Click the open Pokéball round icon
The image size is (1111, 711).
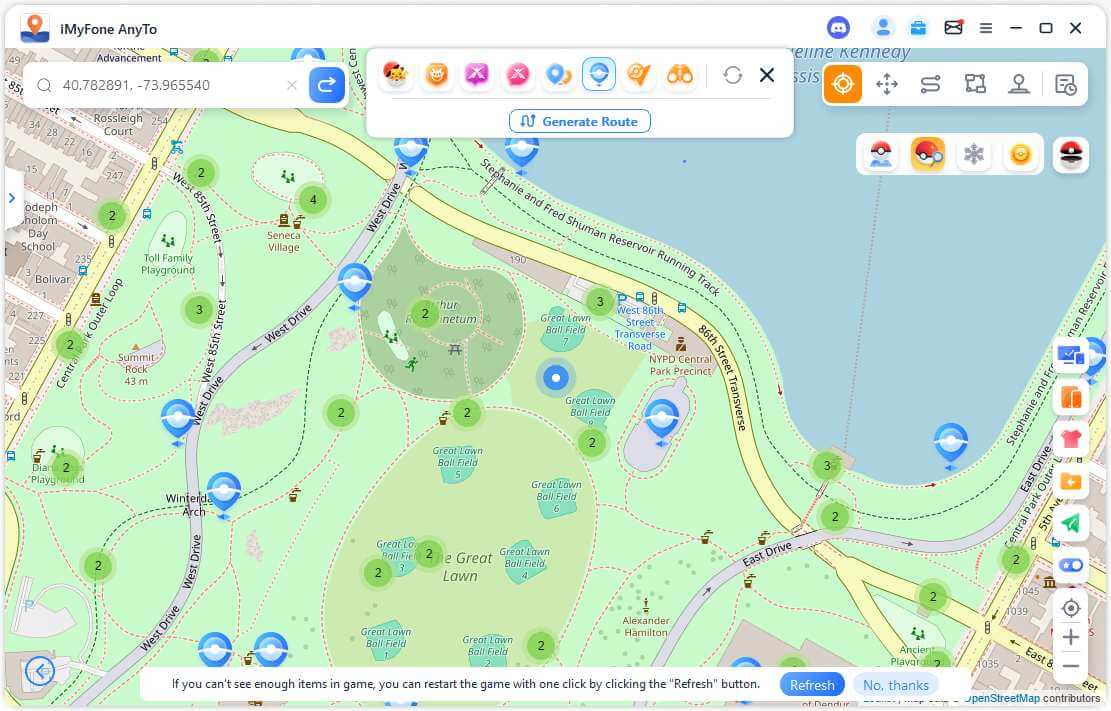click(1071, 154)
